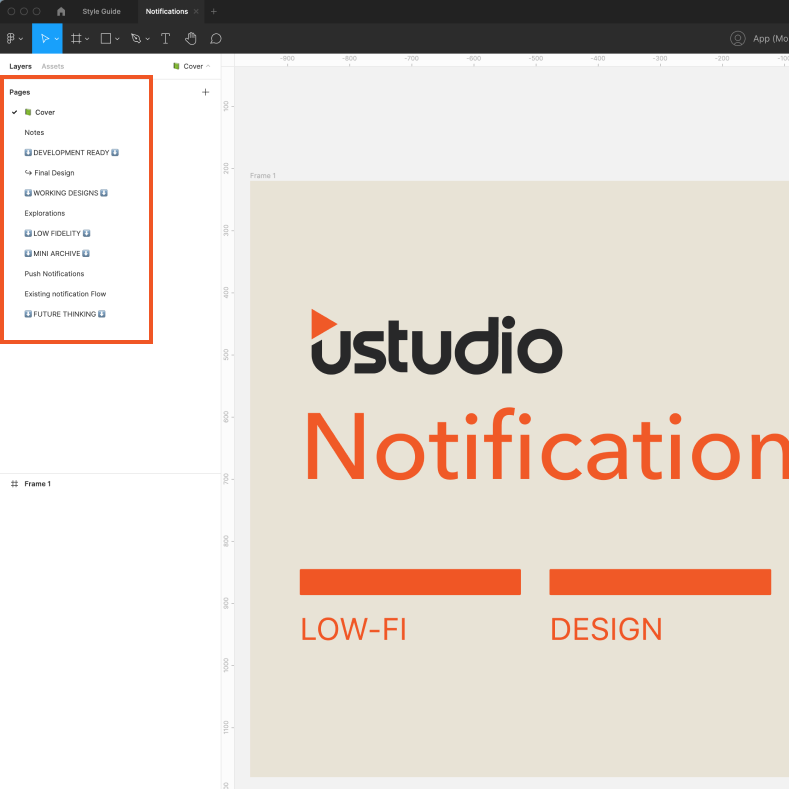The image size is (789, 789).
Task: Select the DESIGN text on canvas
Action: [606, 629]
